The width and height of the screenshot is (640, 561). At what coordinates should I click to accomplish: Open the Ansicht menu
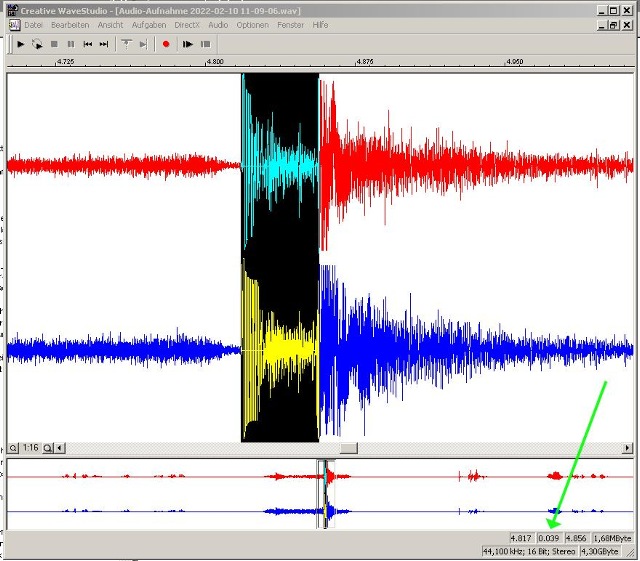(110, 25)
